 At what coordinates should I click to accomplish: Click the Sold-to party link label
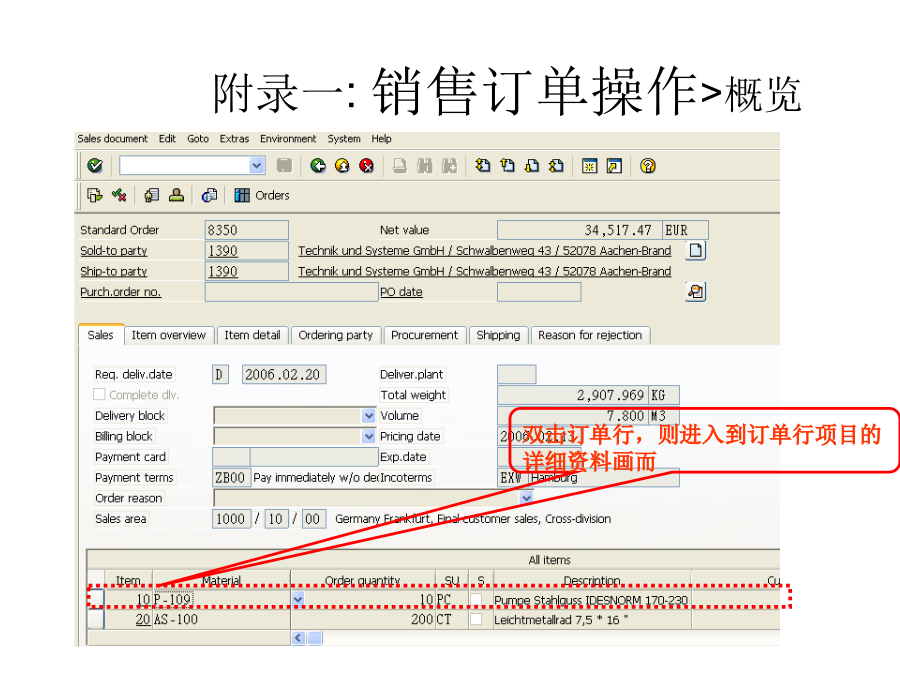click(x=114, y=251)
